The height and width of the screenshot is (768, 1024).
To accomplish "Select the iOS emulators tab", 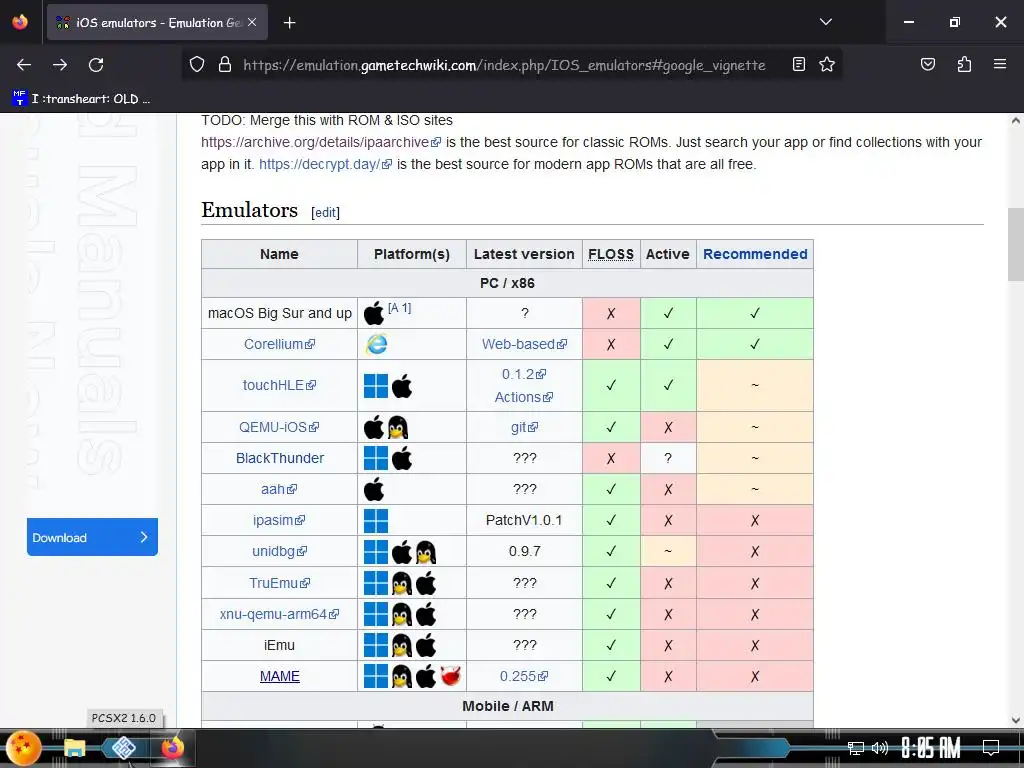I will point(157,22).
